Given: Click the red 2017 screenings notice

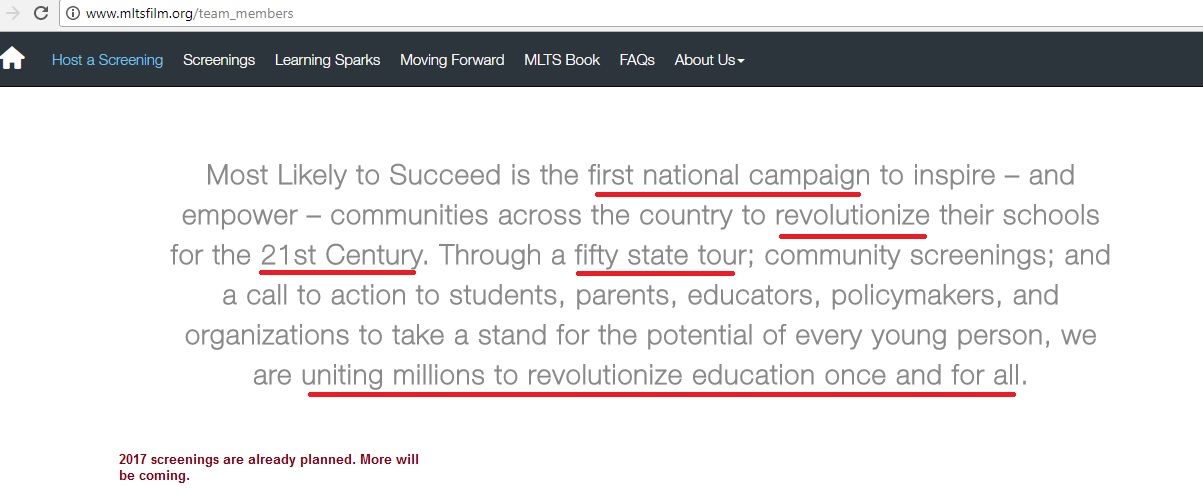Looking at the screenshot, I should coord(268,468).
